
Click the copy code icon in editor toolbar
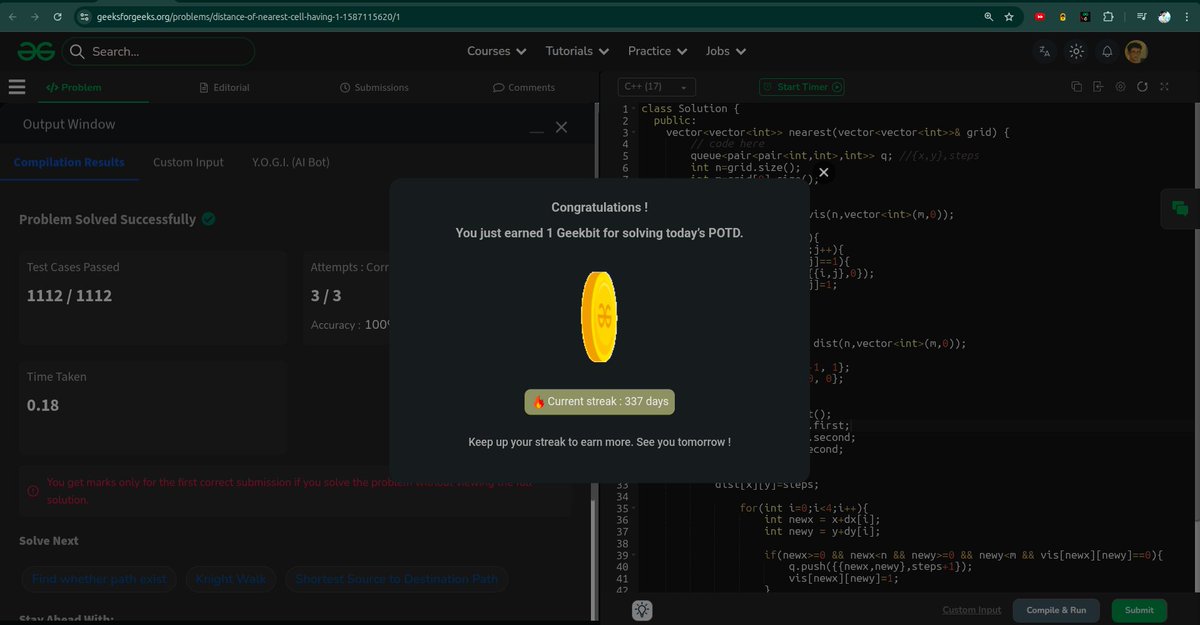(1076, 87)
